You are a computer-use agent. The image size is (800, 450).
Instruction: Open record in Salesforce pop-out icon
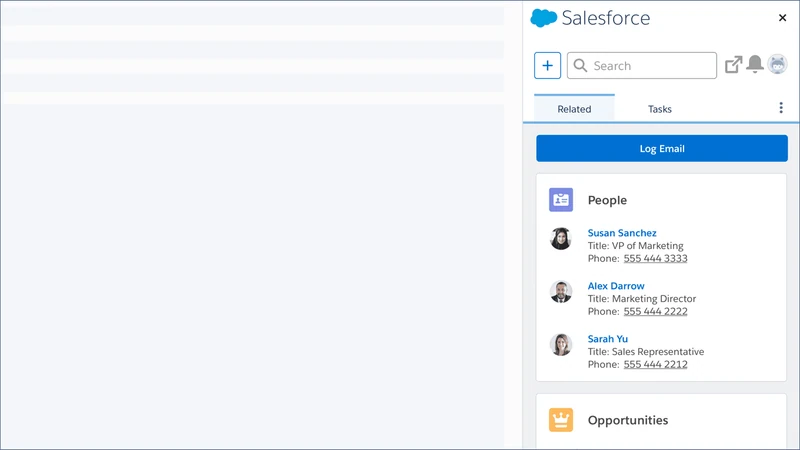[733, 65]
